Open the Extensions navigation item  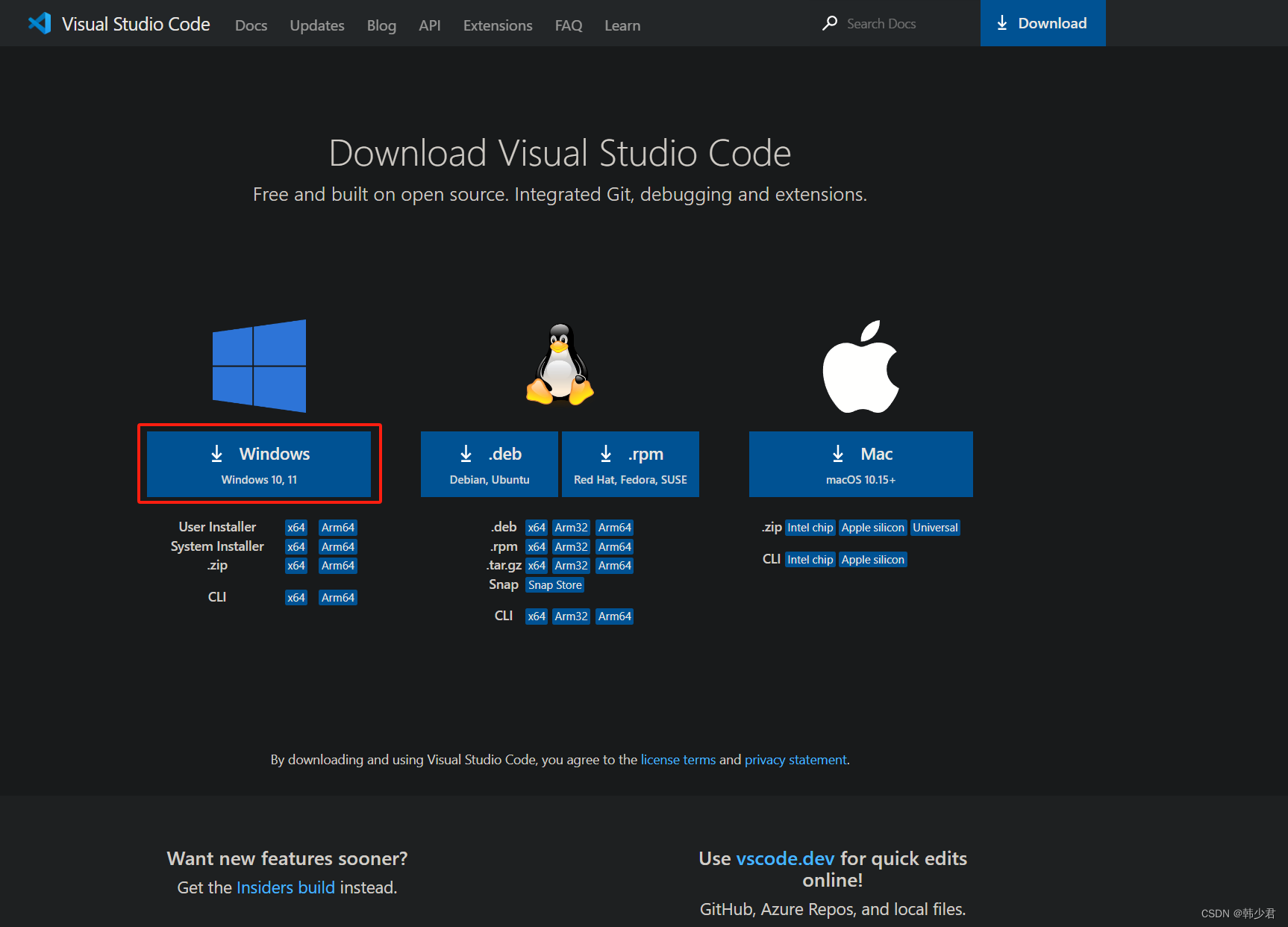tap(498, 25)
